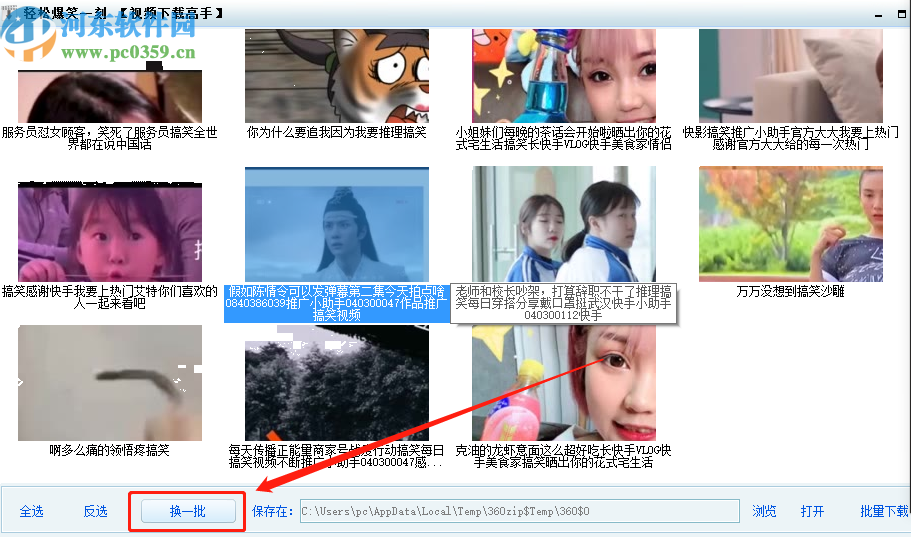Select 万万没想到搞笑沙雕 thumbnail

point(791,224)
